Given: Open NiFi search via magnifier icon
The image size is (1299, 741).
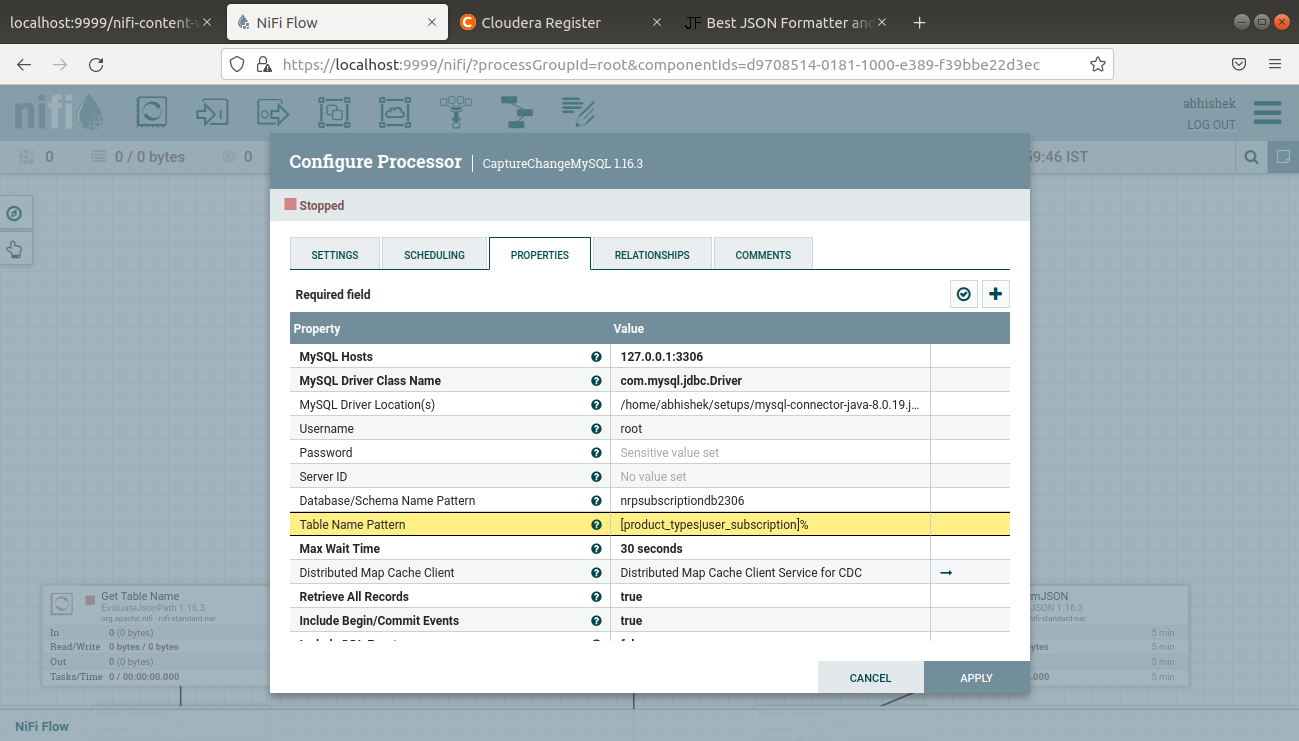Looking at the screenshot, I should [x=1252, y=157].
